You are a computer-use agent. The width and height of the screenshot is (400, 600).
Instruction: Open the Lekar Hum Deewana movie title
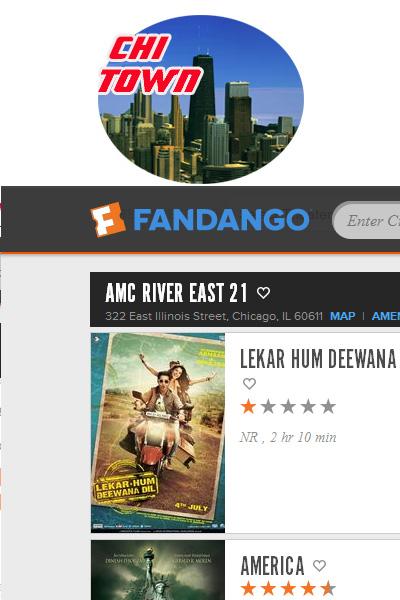coord(318,359)
